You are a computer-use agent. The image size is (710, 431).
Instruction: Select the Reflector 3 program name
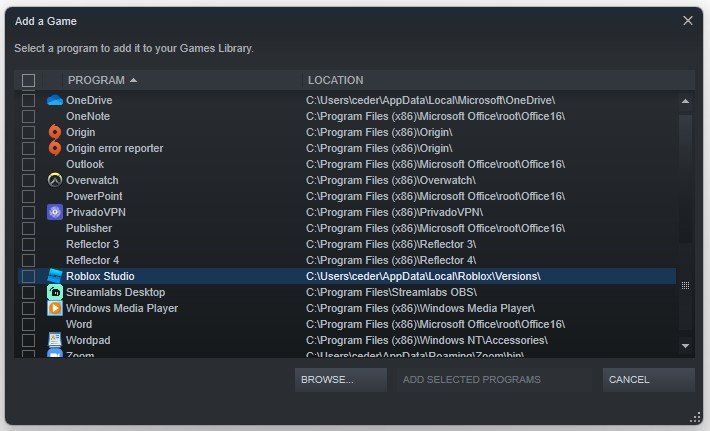(92, 244)
